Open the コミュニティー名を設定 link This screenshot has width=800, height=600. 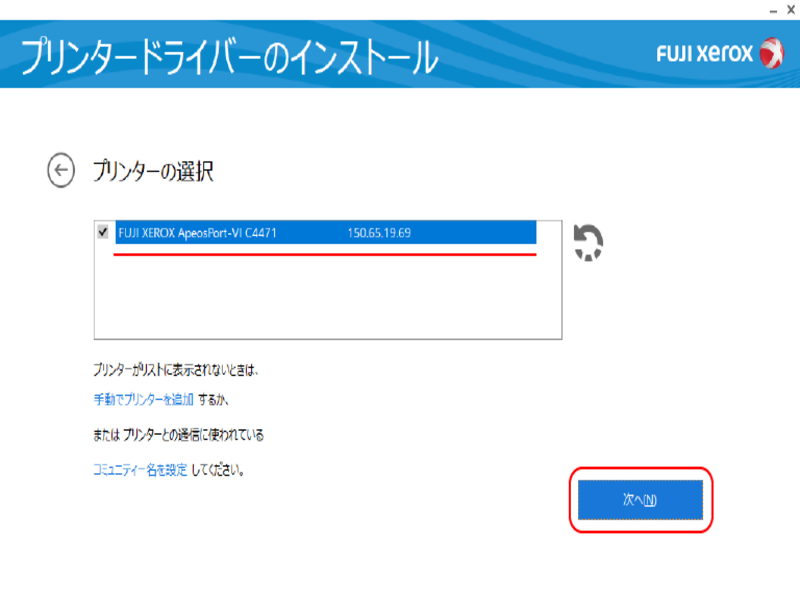[140, 470]
